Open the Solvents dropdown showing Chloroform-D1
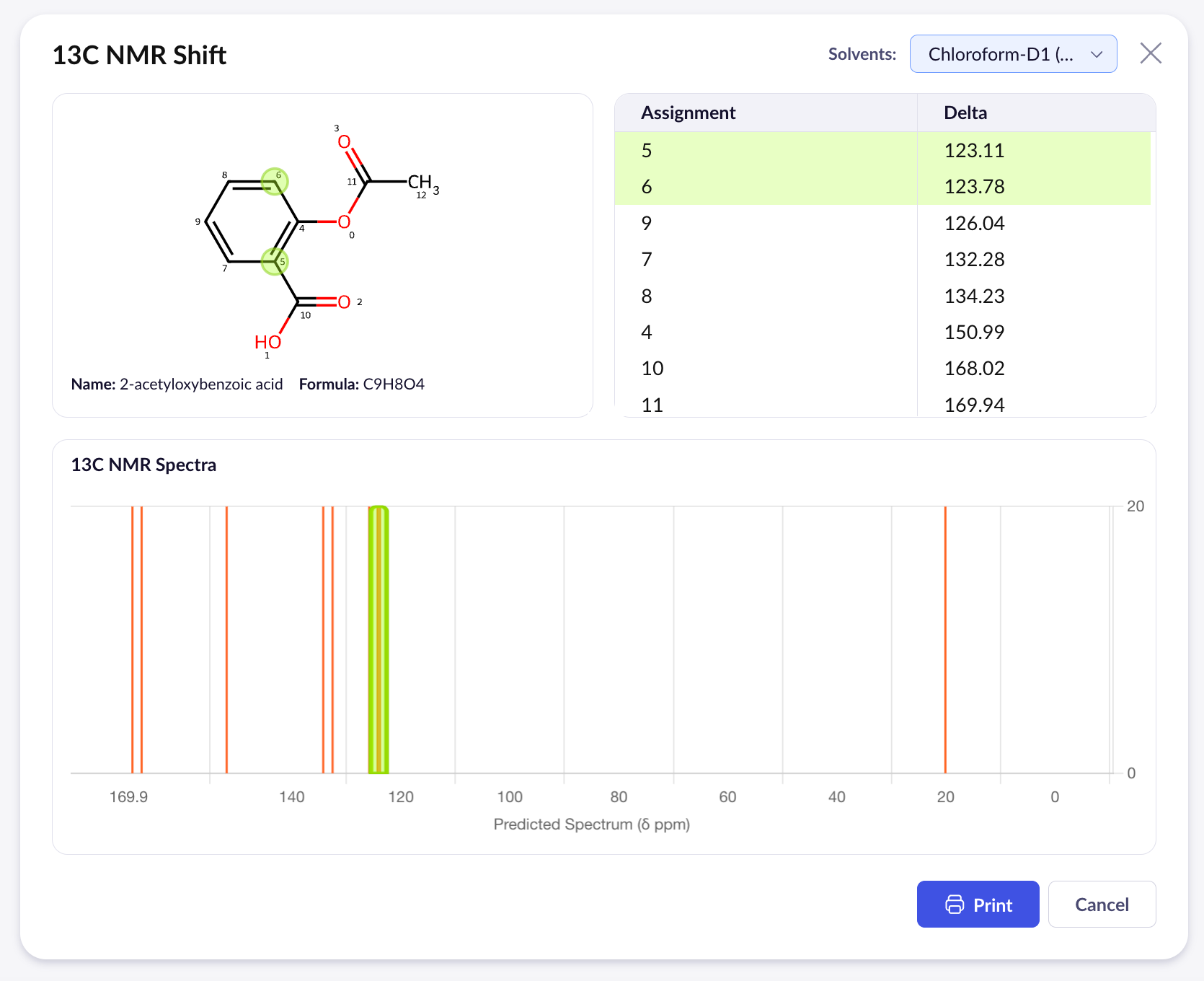The width and height of the screenshot is (1204, 981). point(1013,54)
